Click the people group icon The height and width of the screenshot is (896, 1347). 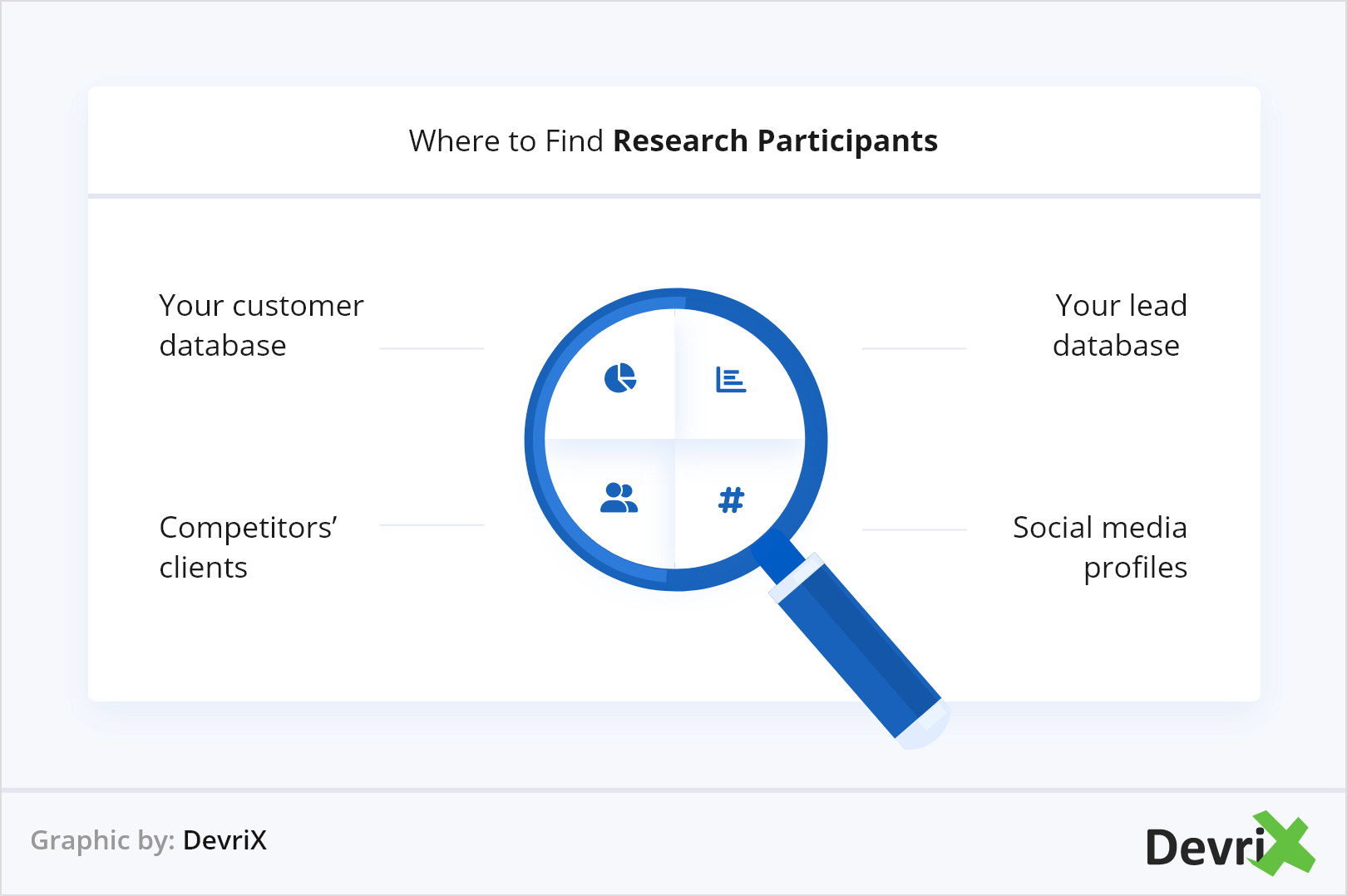point(619,498)
